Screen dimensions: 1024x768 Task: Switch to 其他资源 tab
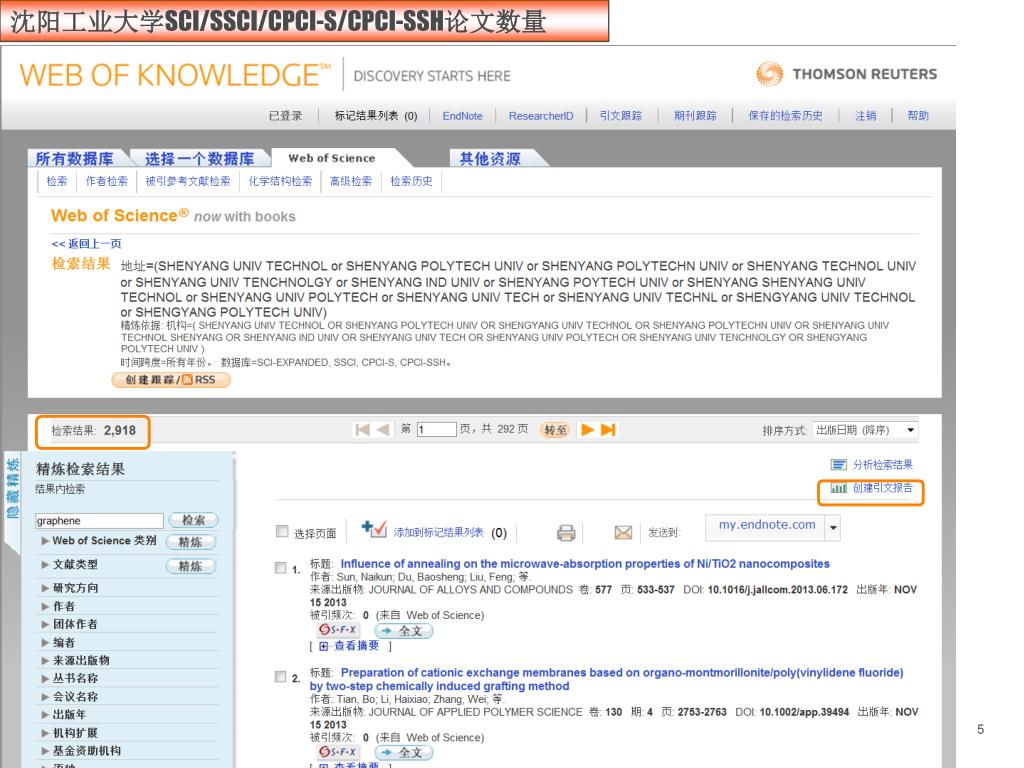[490, 159]
